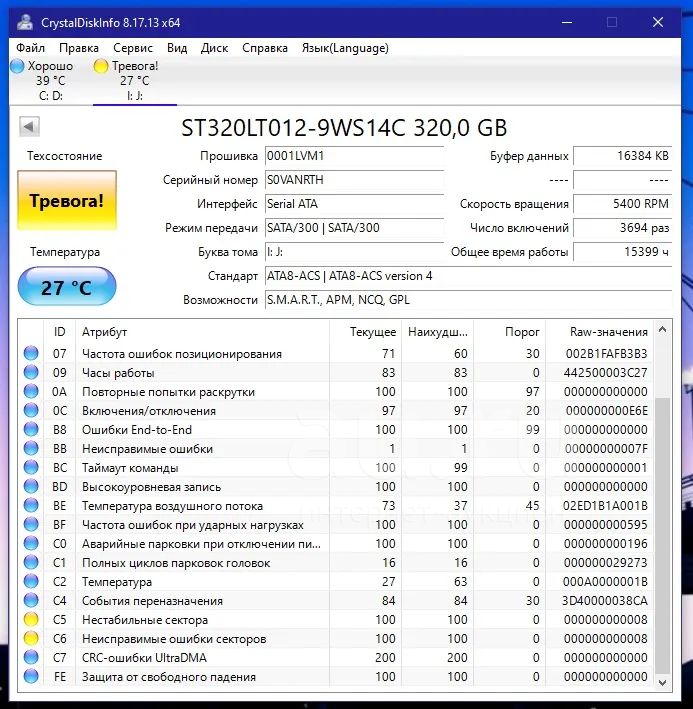The width and height of the screenshot is (693, 709).
Task: Click the blue Хорошо status circle icon
Action: click(x=17, y=66)
